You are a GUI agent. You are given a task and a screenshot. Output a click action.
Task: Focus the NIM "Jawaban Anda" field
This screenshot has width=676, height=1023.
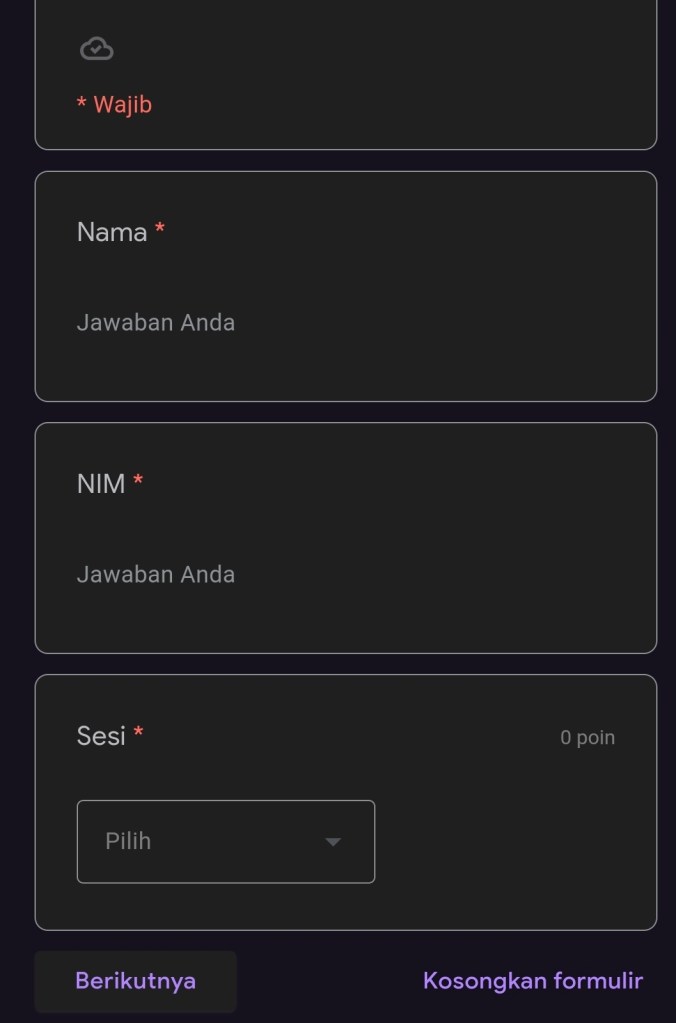(x=156, y=575)
